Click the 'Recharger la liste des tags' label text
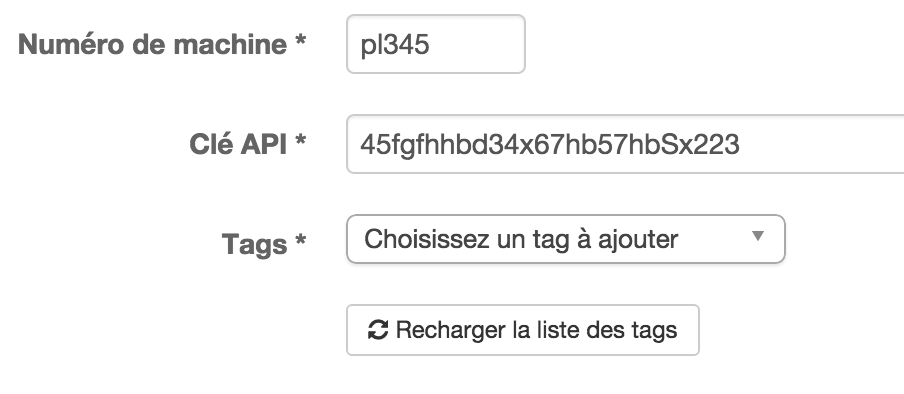 [x=536, y=330]
